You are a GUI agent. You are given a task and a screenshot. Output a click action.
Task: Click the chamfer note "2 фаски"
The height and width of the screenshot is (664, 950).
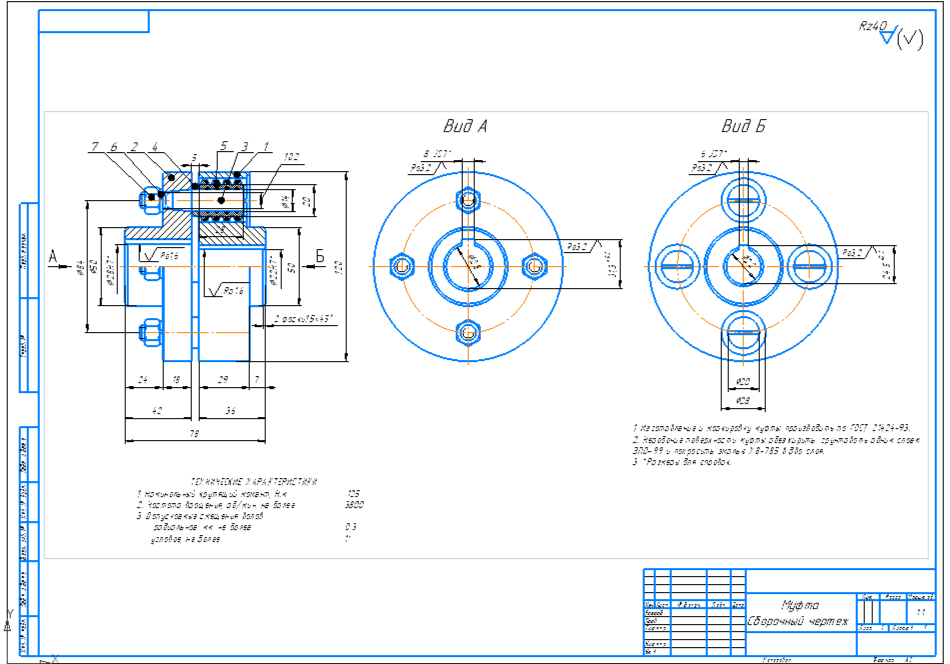pos(288,319)
